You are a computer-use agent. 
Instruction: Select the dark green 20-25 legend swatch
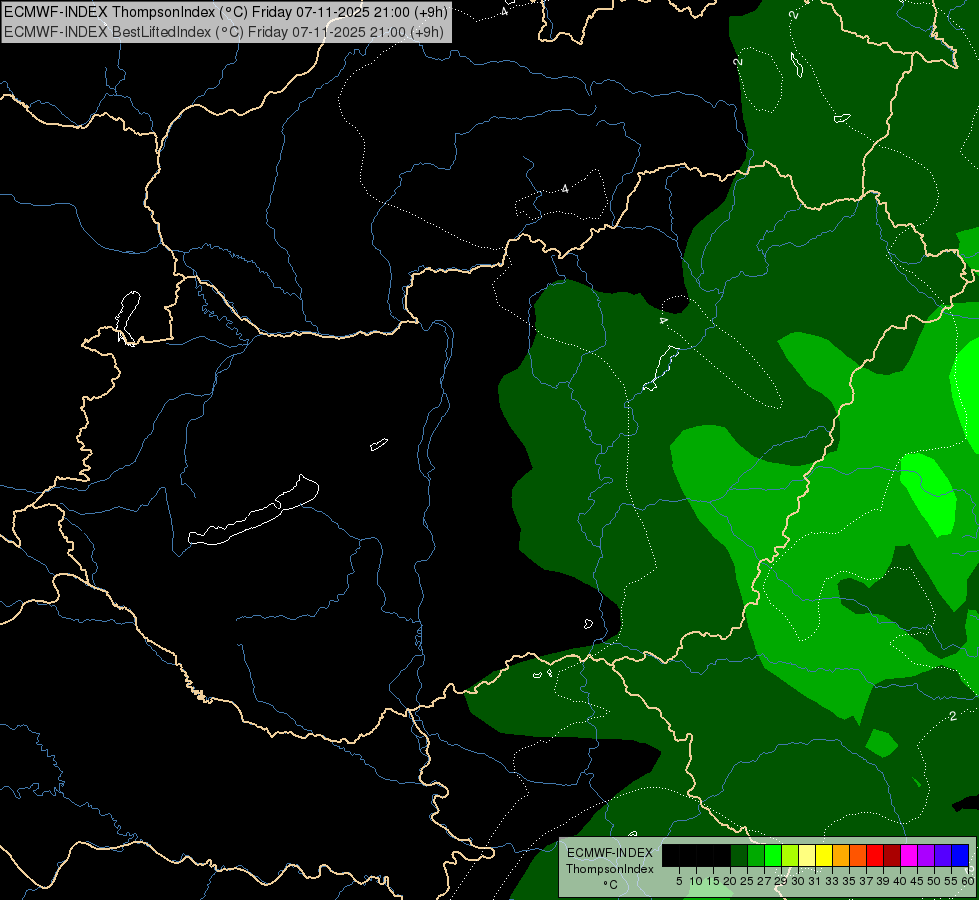click(x=739, y=855)
